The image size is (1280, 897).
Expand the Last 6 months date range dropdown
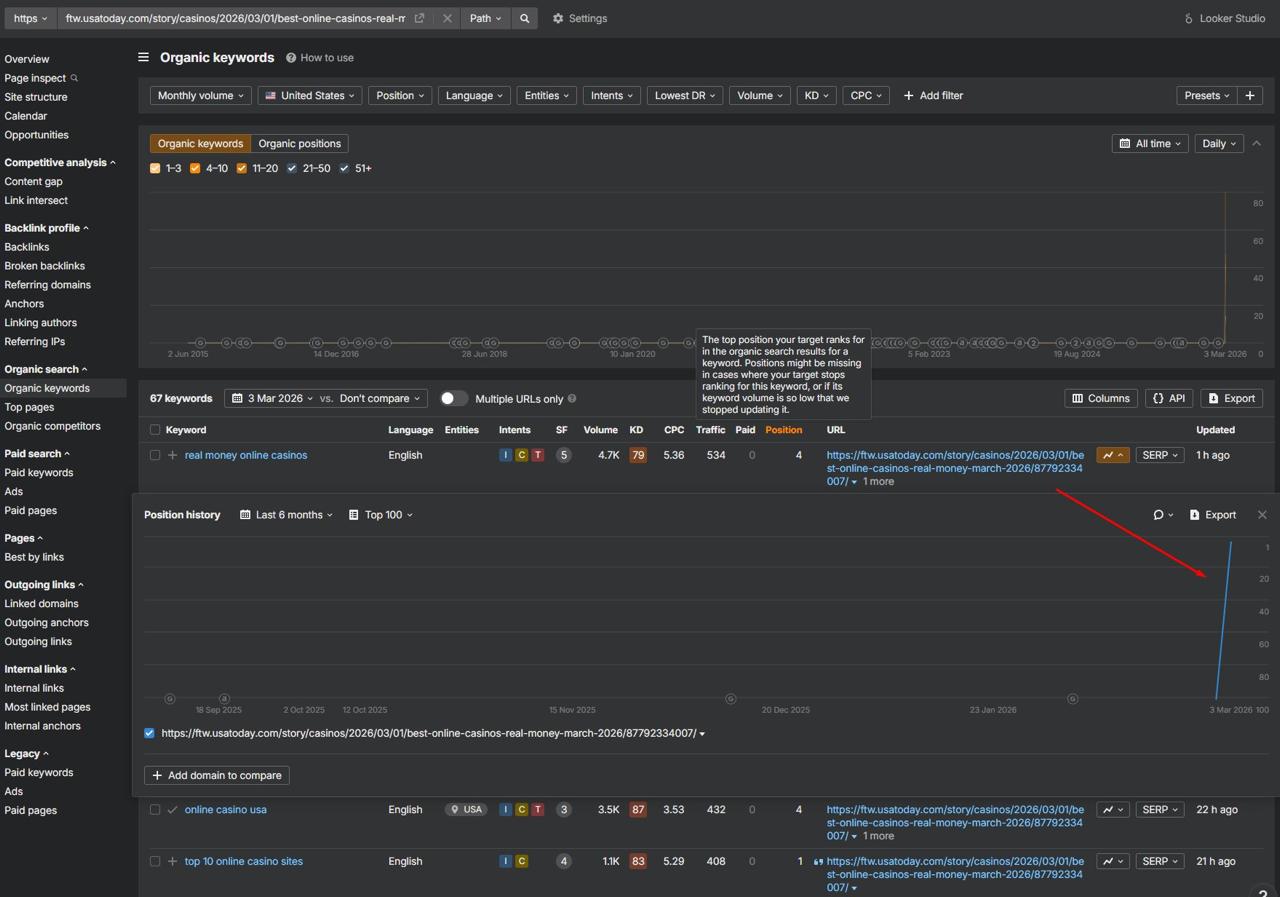tap(287, 515)
